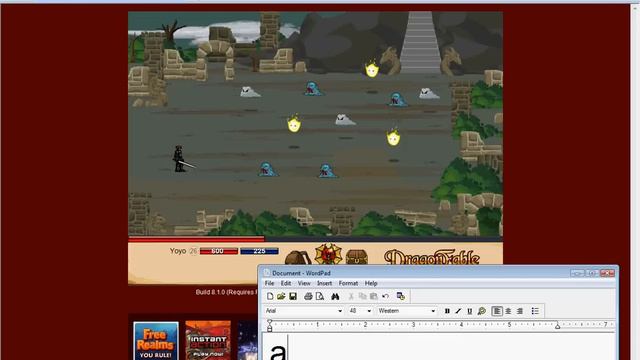Screen dimensions: 640x360
Task: Open the Free Realms ad thumbnail
Action: coord(156,341)
